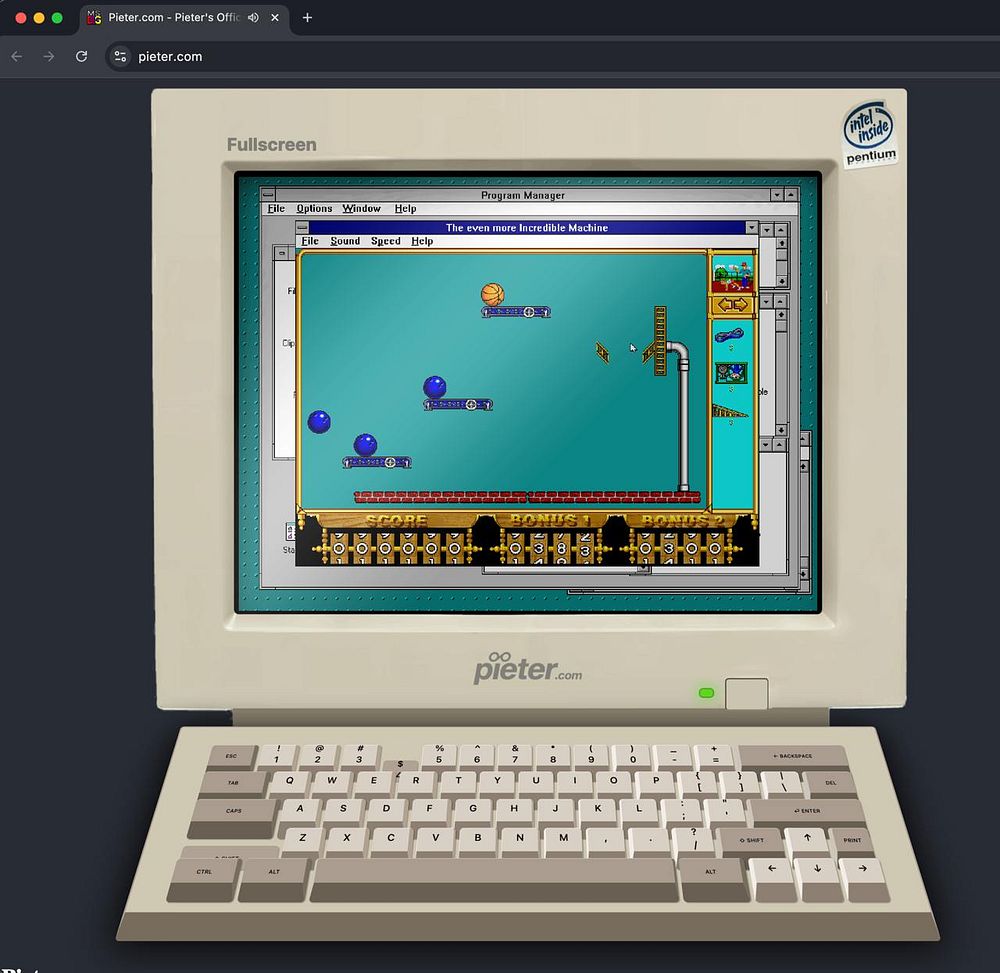
Task: Select the lowest conveyor belt
Action: coord(377,462)
